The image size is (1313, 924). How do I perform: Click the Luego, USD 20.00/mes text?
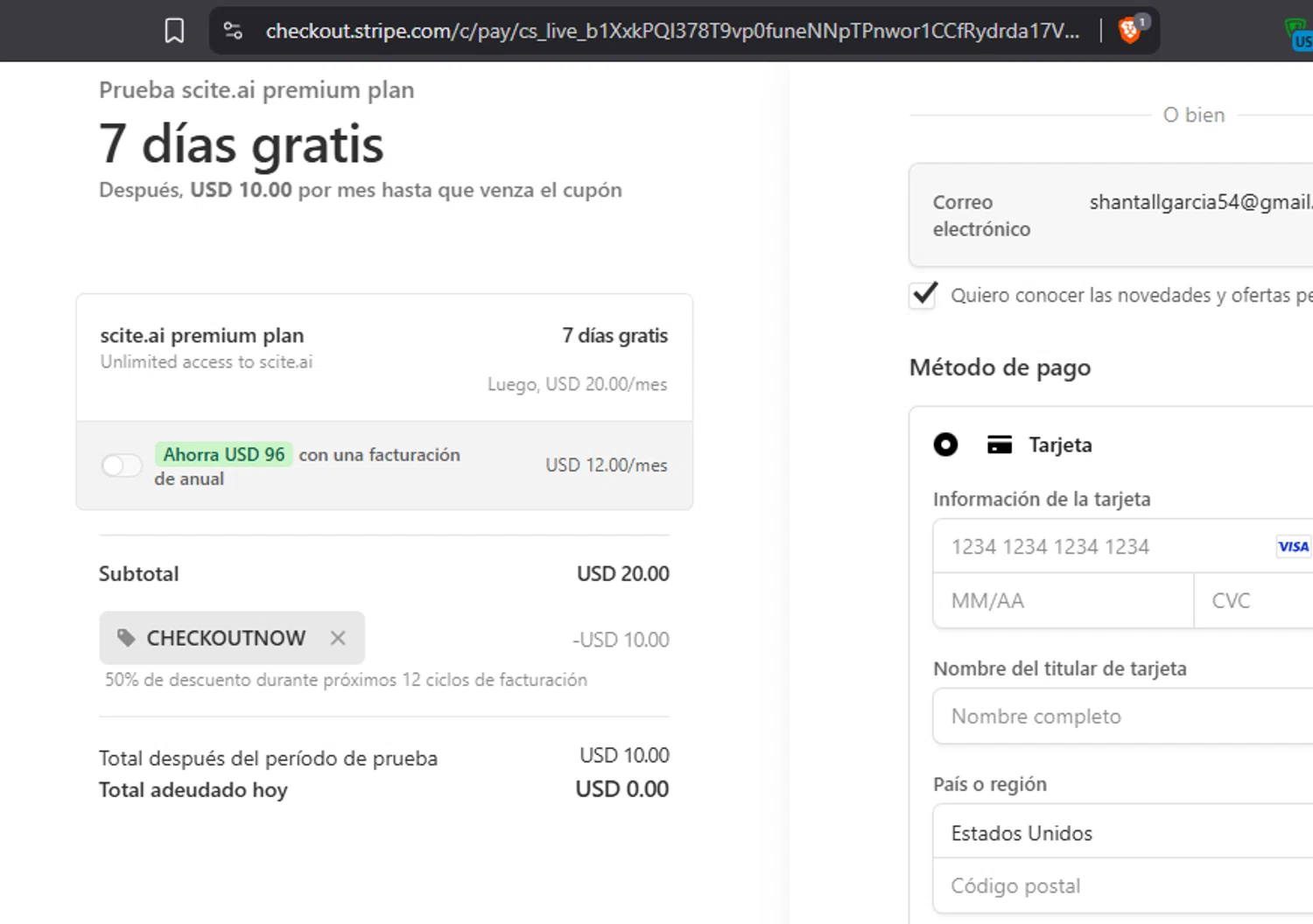(578, 384)
